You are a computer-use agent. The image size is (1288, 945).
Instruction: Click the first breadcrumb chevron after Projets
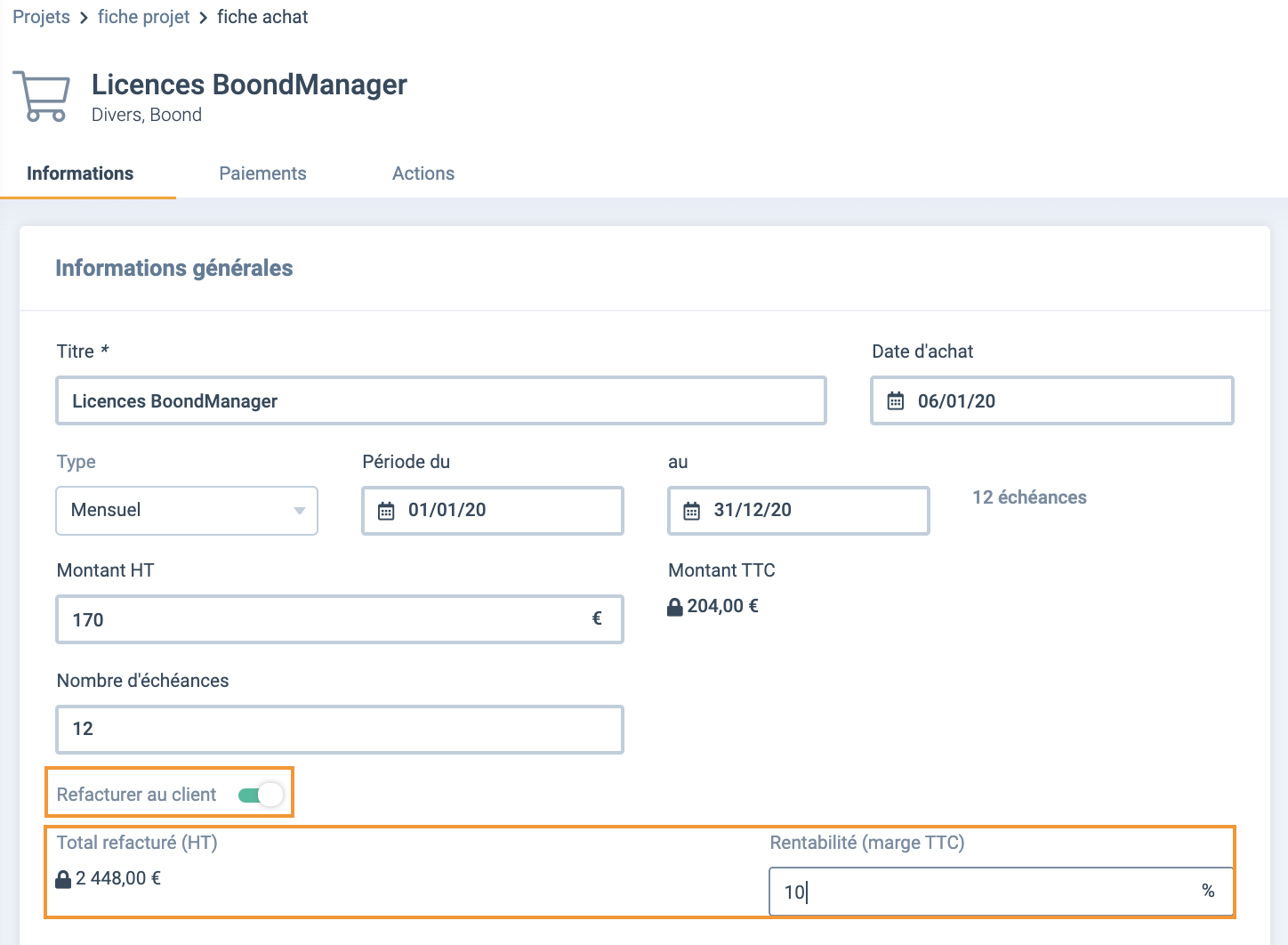[x=84, y=18]
